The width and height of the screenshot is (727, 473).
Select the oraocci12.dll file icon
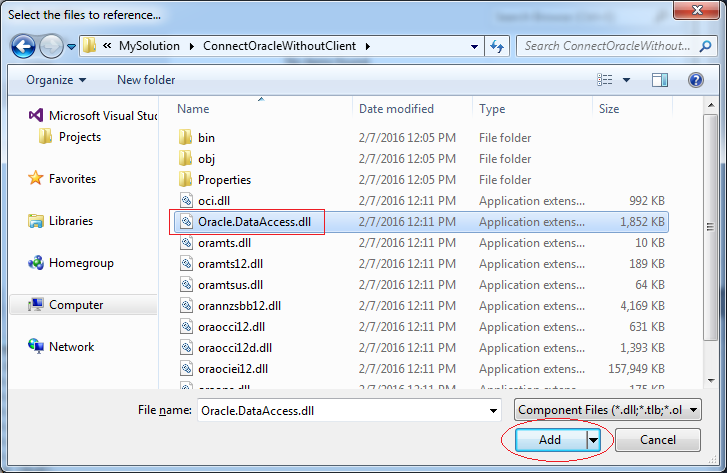[x=186, y=326]
